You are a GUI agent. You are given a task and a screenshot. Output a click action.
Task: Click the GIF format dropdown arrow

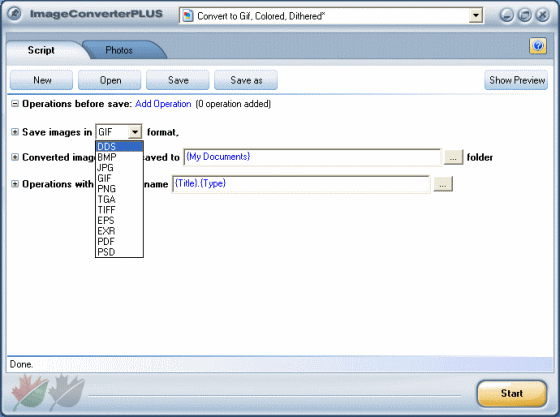pyautogui.click(x=135, y=132)
